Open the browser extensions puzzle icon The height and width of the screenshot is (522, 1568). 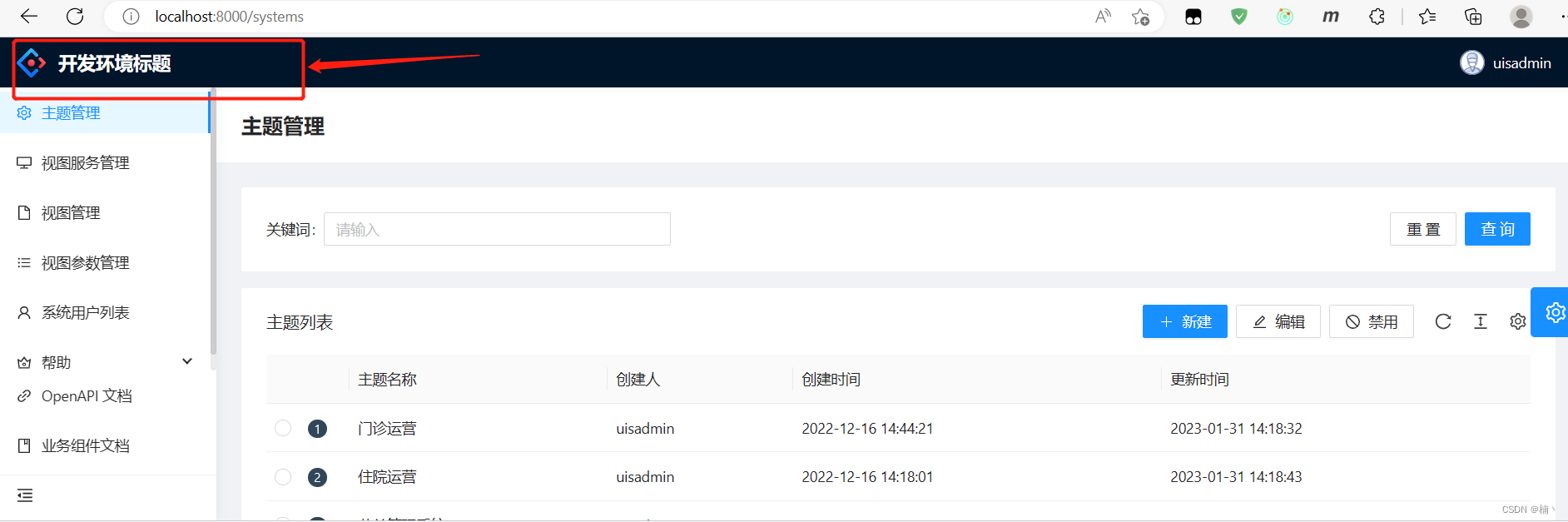[1377, 17]
